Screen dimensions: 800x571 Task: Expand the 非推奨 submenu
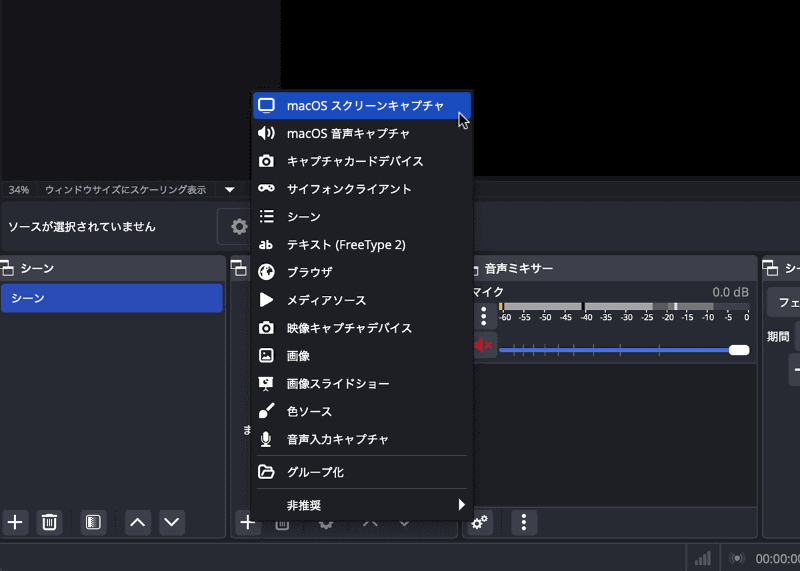[x=362, y=505]
